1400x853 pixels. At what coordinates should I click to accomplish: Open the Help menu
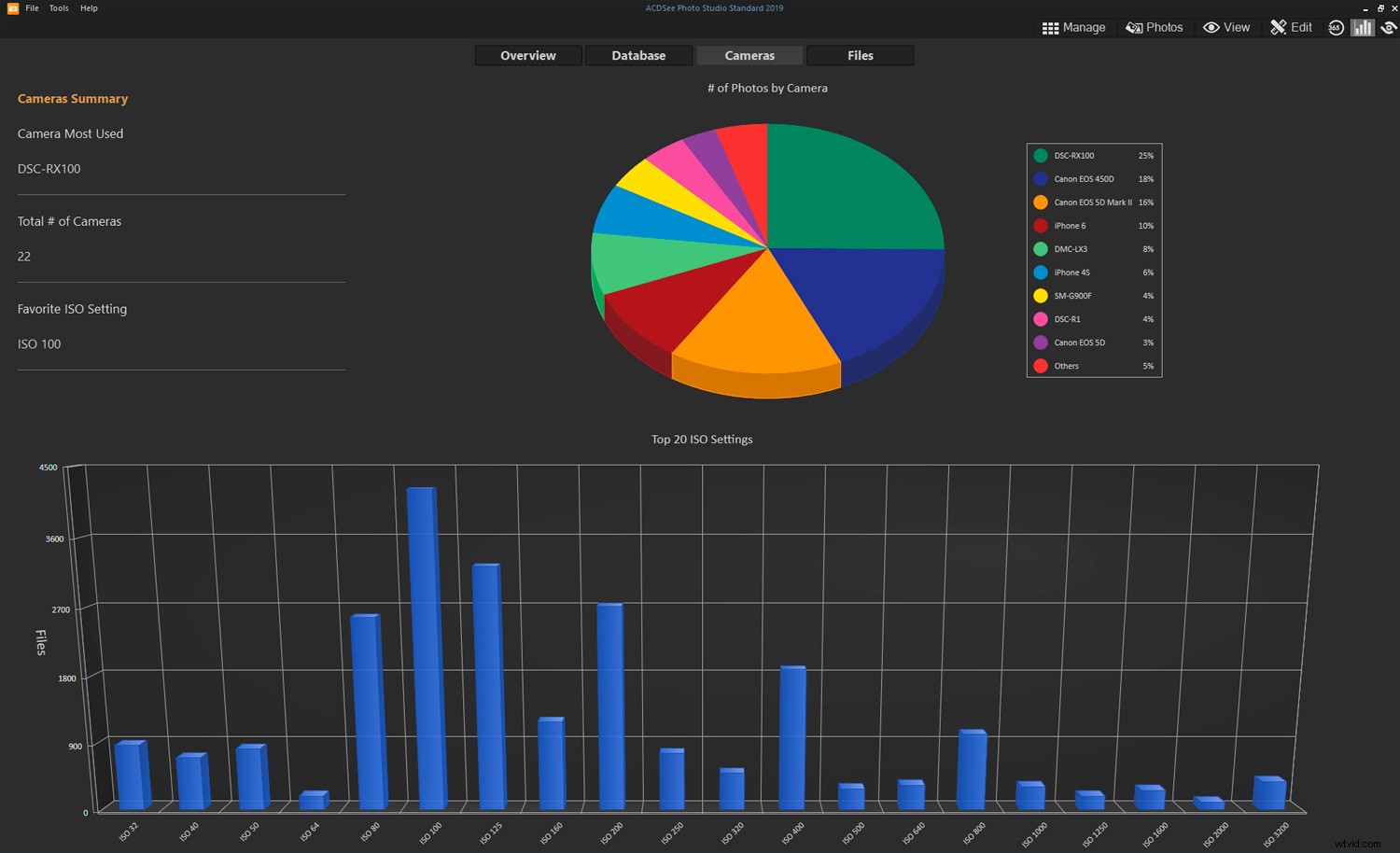coord(89,8)
